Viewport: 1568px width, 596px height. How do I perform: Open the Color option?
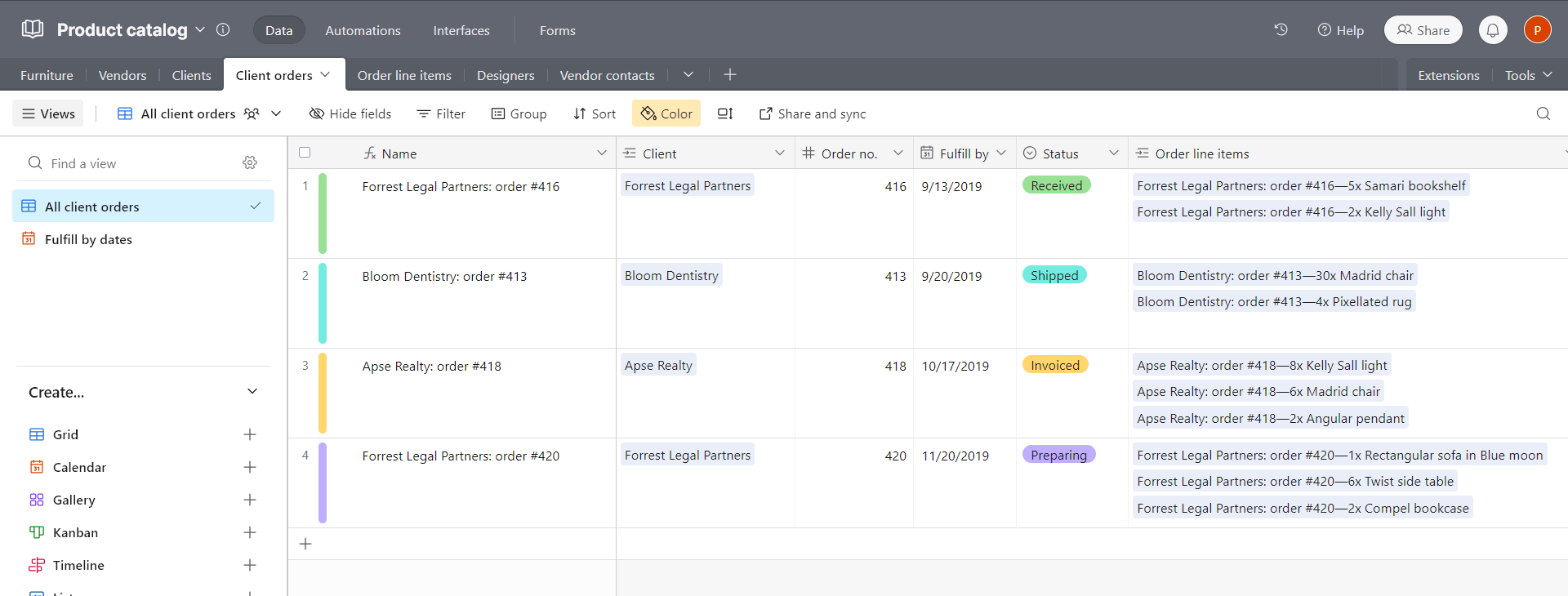point(666,113)
